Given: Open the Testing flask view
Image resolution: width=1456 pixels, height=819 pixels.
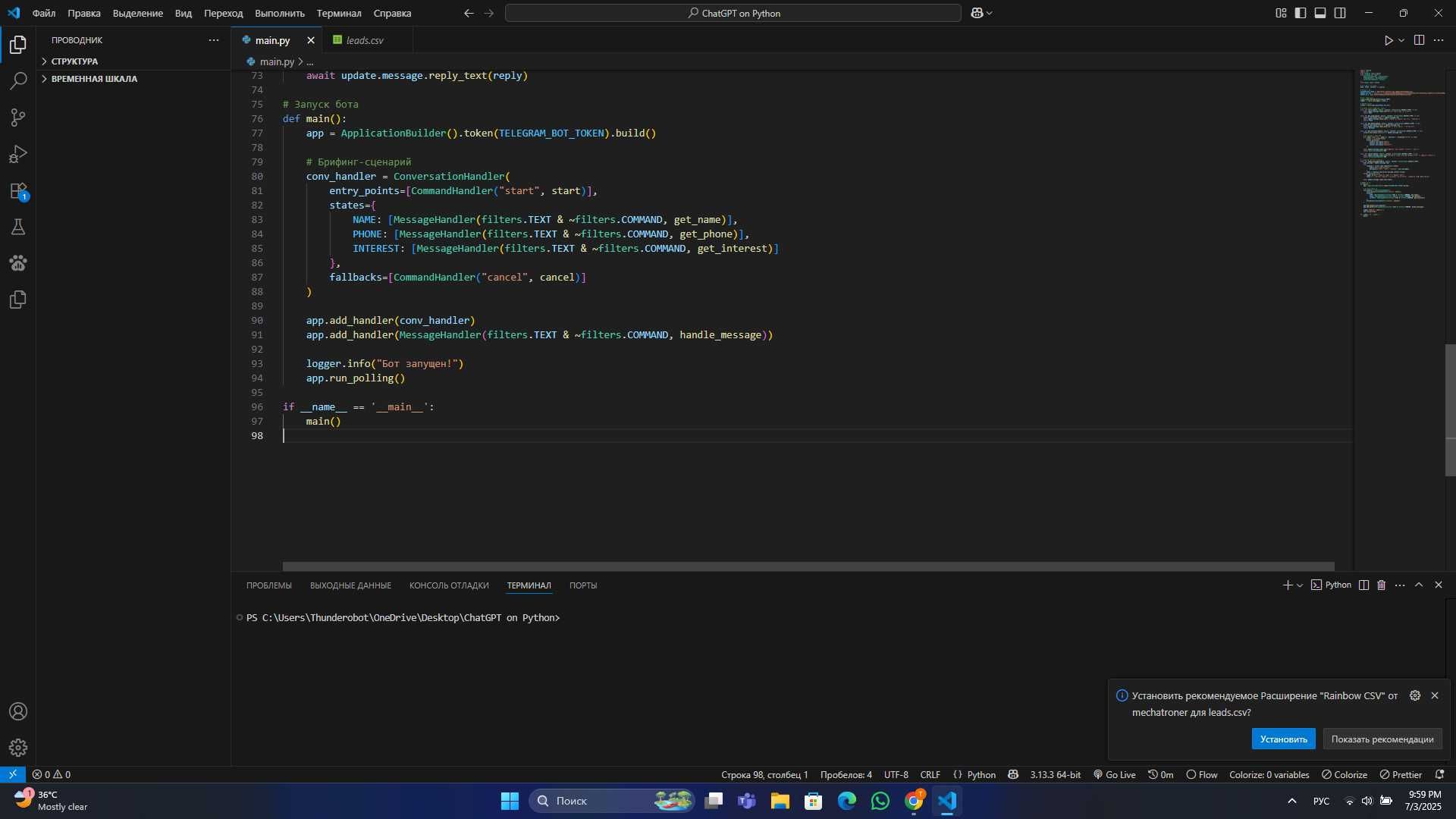Looking at the screenshot, I should [18, 227].
